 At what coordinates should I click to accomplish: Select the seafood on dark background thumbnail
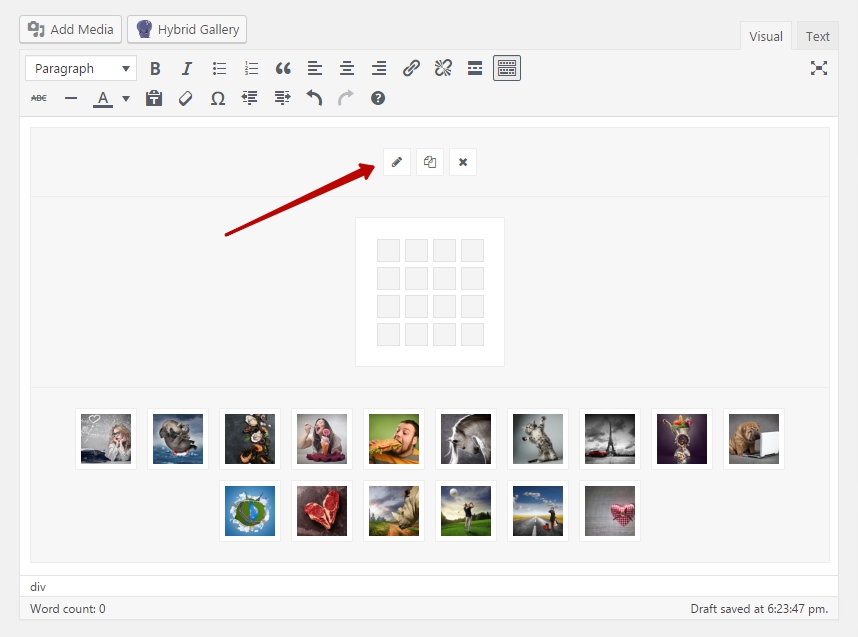coord(250,439)
